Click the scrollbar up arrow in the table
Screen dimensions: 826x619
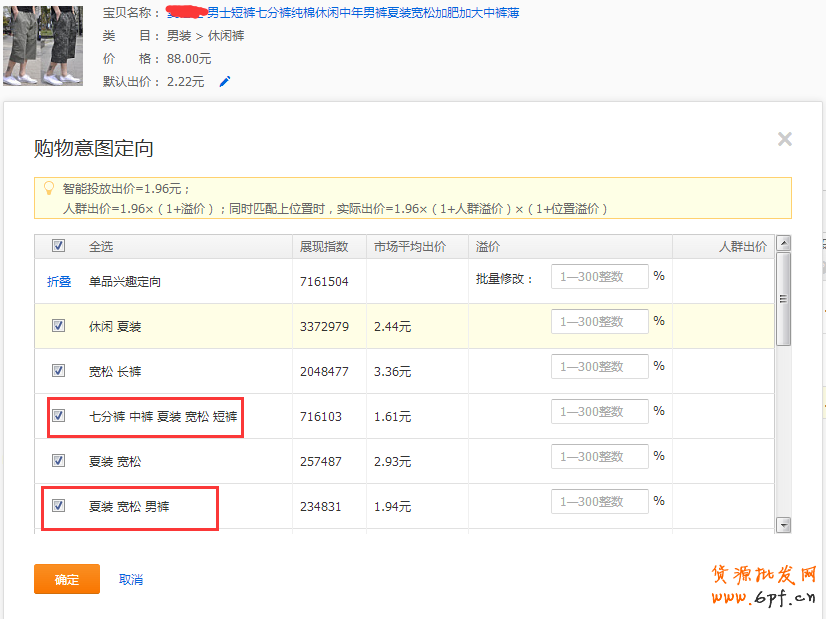783,243
